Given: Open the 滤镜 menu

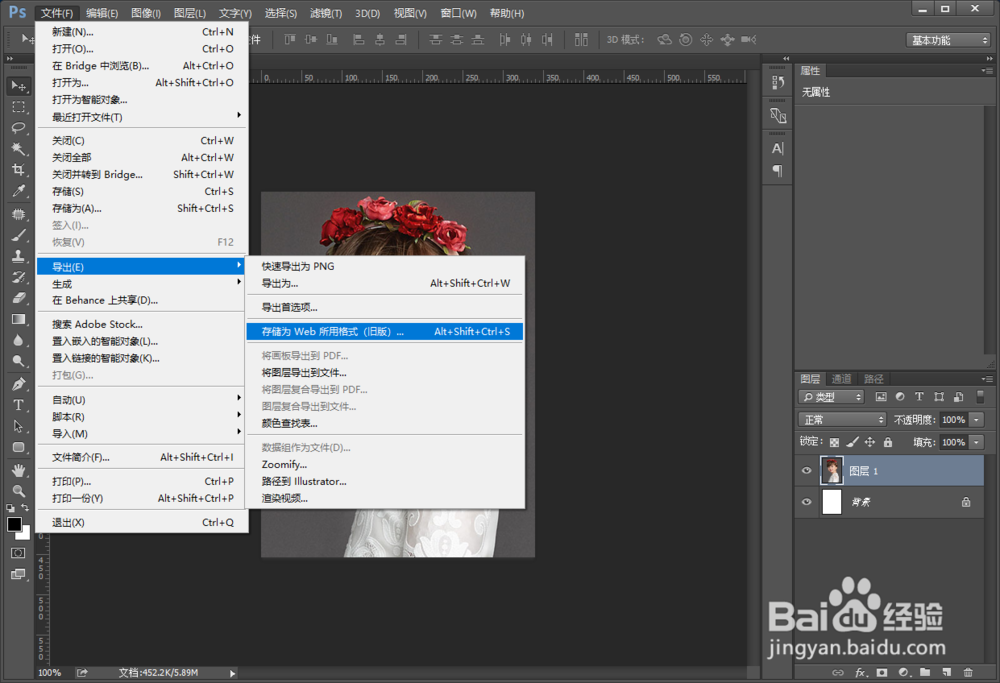Looking at the screenshot, I should pos(326,13).
